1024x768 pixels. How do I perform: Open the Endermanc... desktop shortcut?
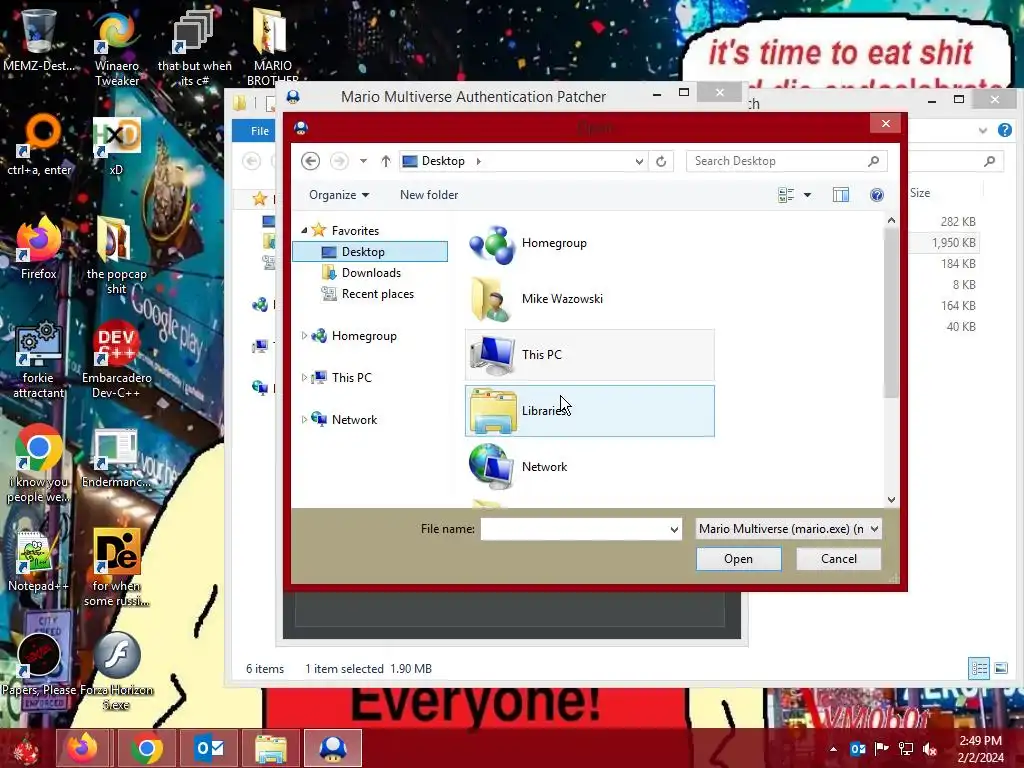[116, 457]
